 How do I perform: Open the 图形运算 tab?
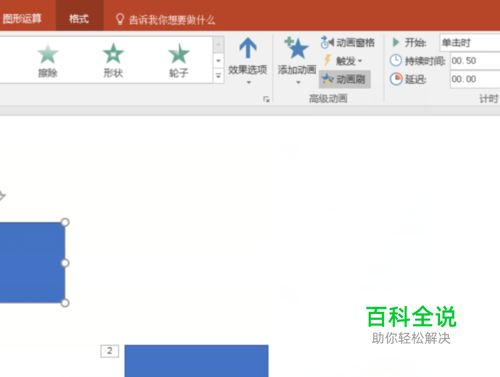coord(22,19)
